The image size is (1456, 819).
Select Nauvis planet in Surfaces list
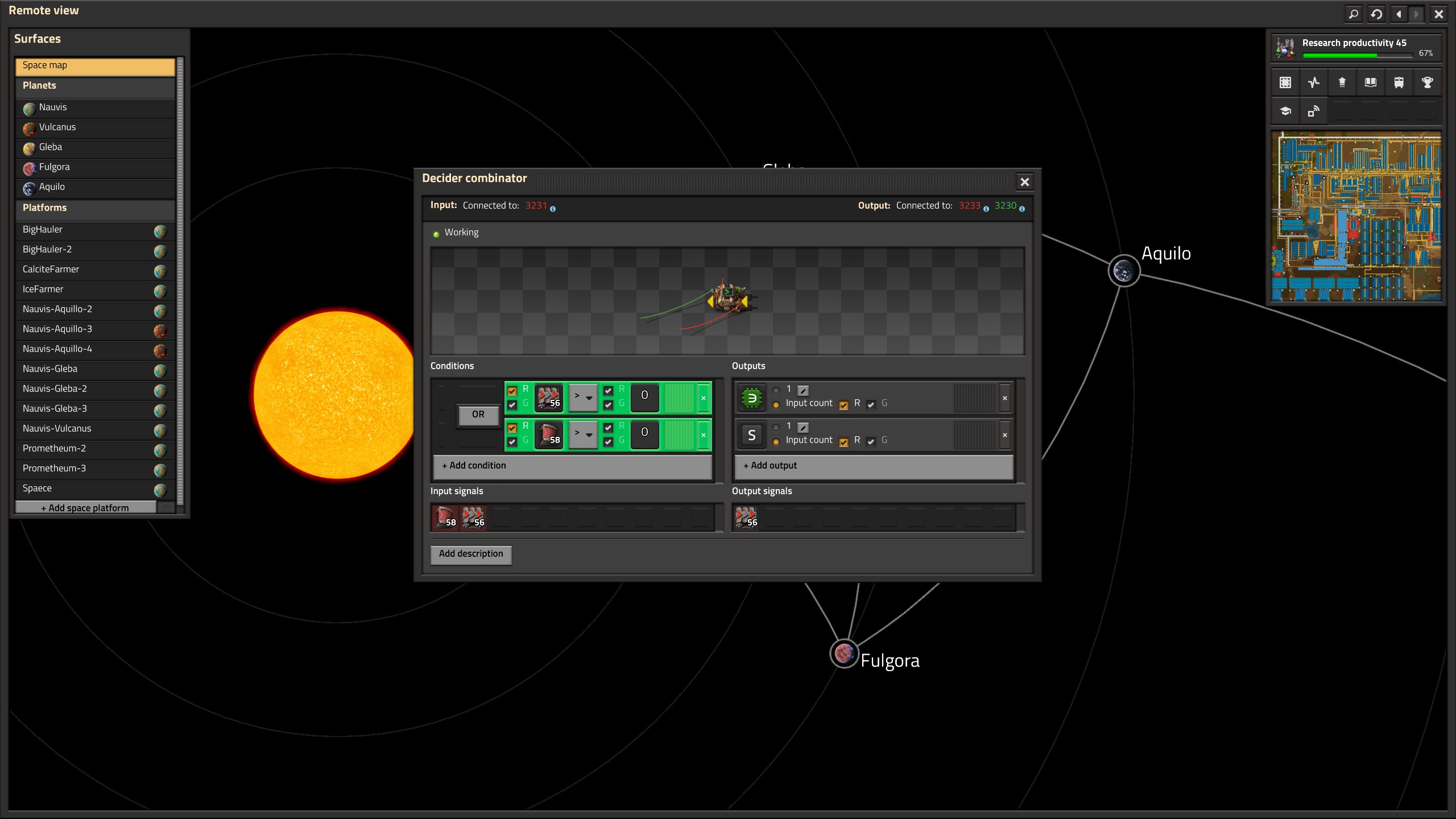tap(95, 107)
